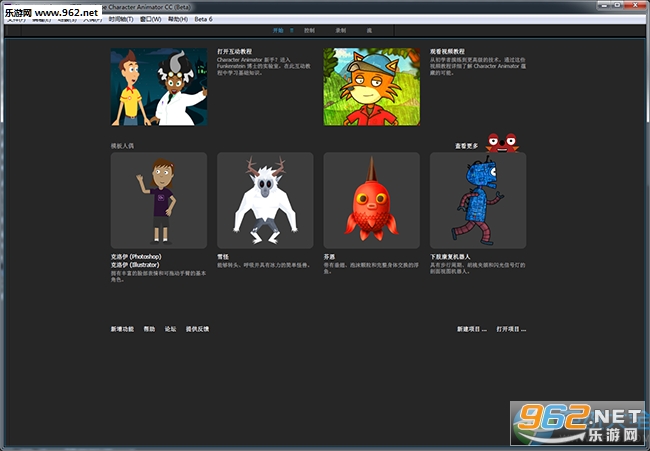Open the Beta 6 menu
Viewport: 650px width, 451px height.
click(x=204, y=19)
